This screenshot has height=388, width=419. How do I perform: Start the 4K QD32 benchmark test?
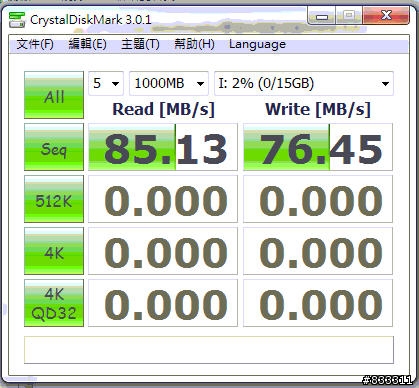[x=54, y=303]
